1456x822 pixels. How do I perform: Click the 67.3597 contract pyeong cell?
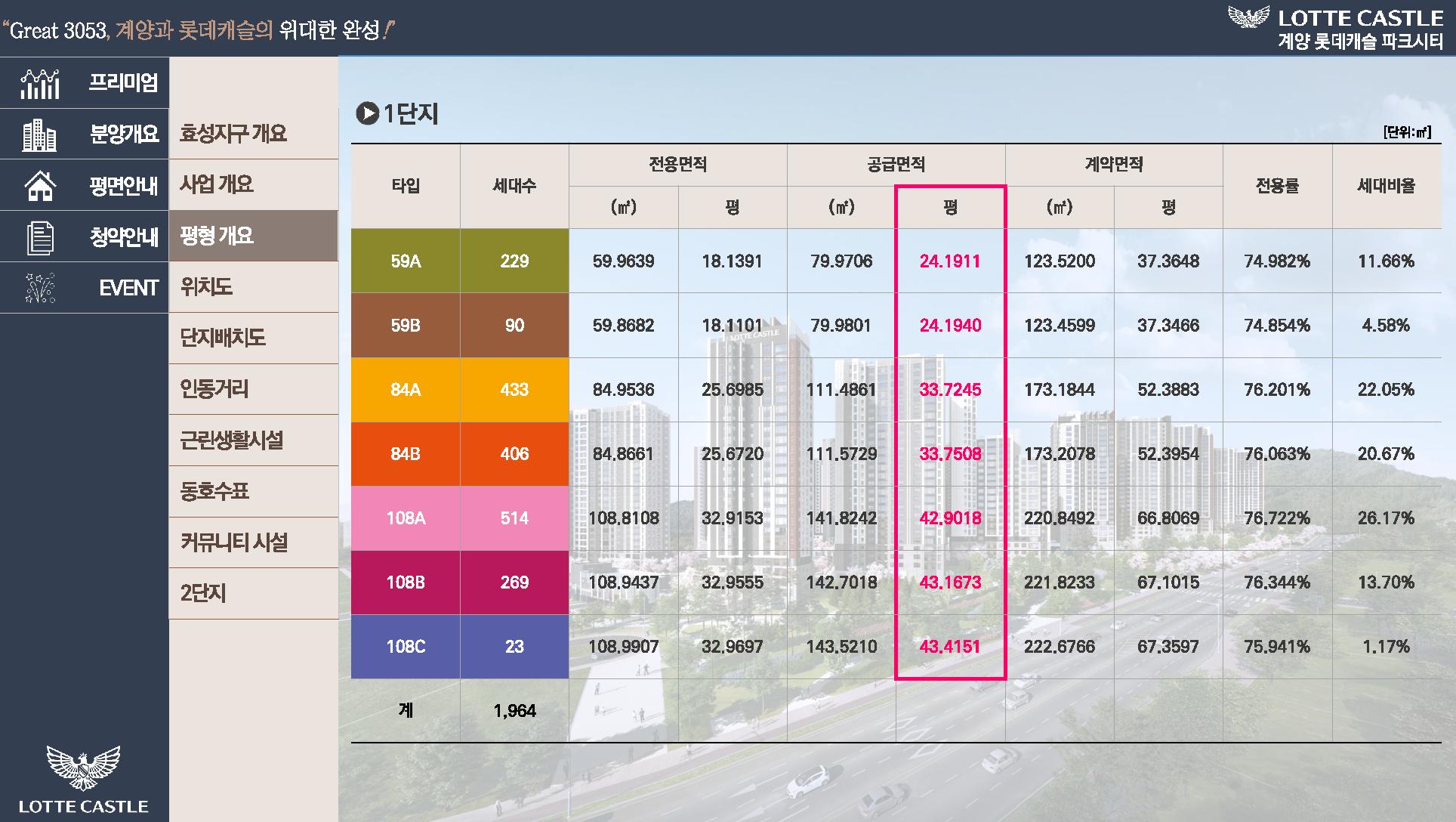click(1168, 647)
